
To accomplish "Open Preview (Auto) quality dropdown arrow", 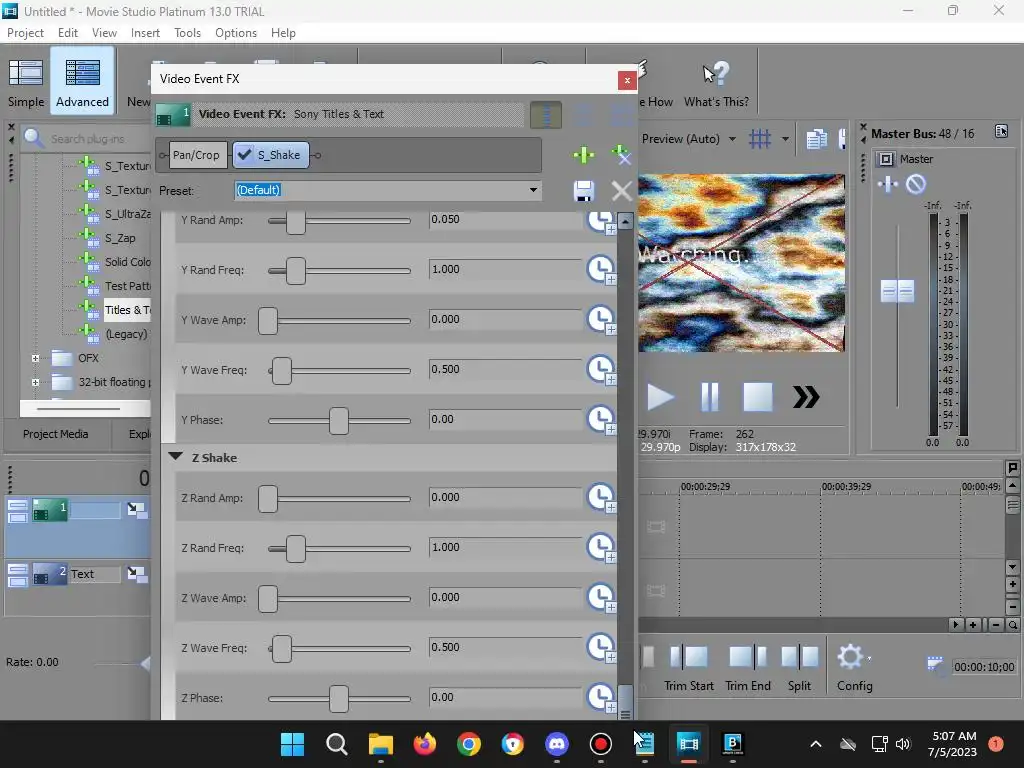I will tap(732, 138).
